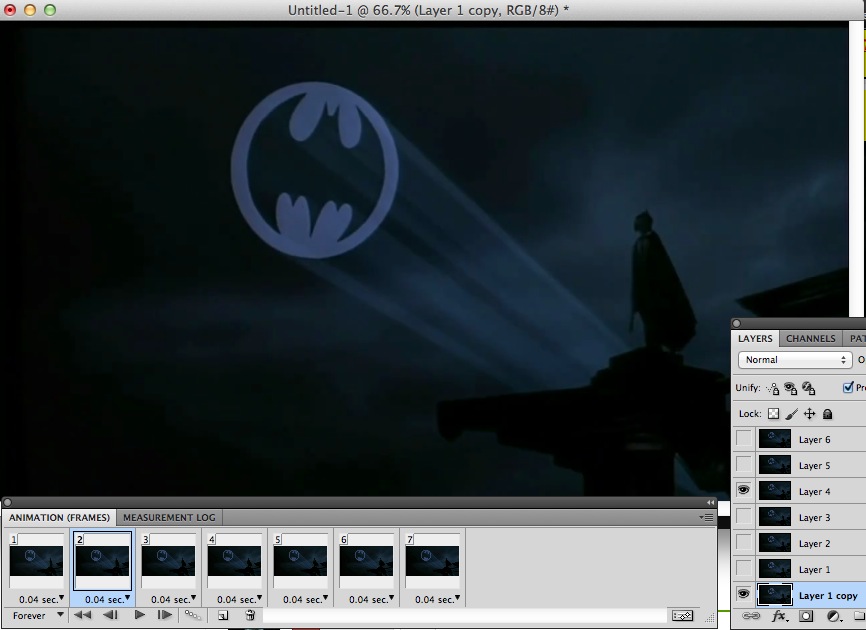
Task: Click the Lock position icon
Action: click(x=810, y=413)
